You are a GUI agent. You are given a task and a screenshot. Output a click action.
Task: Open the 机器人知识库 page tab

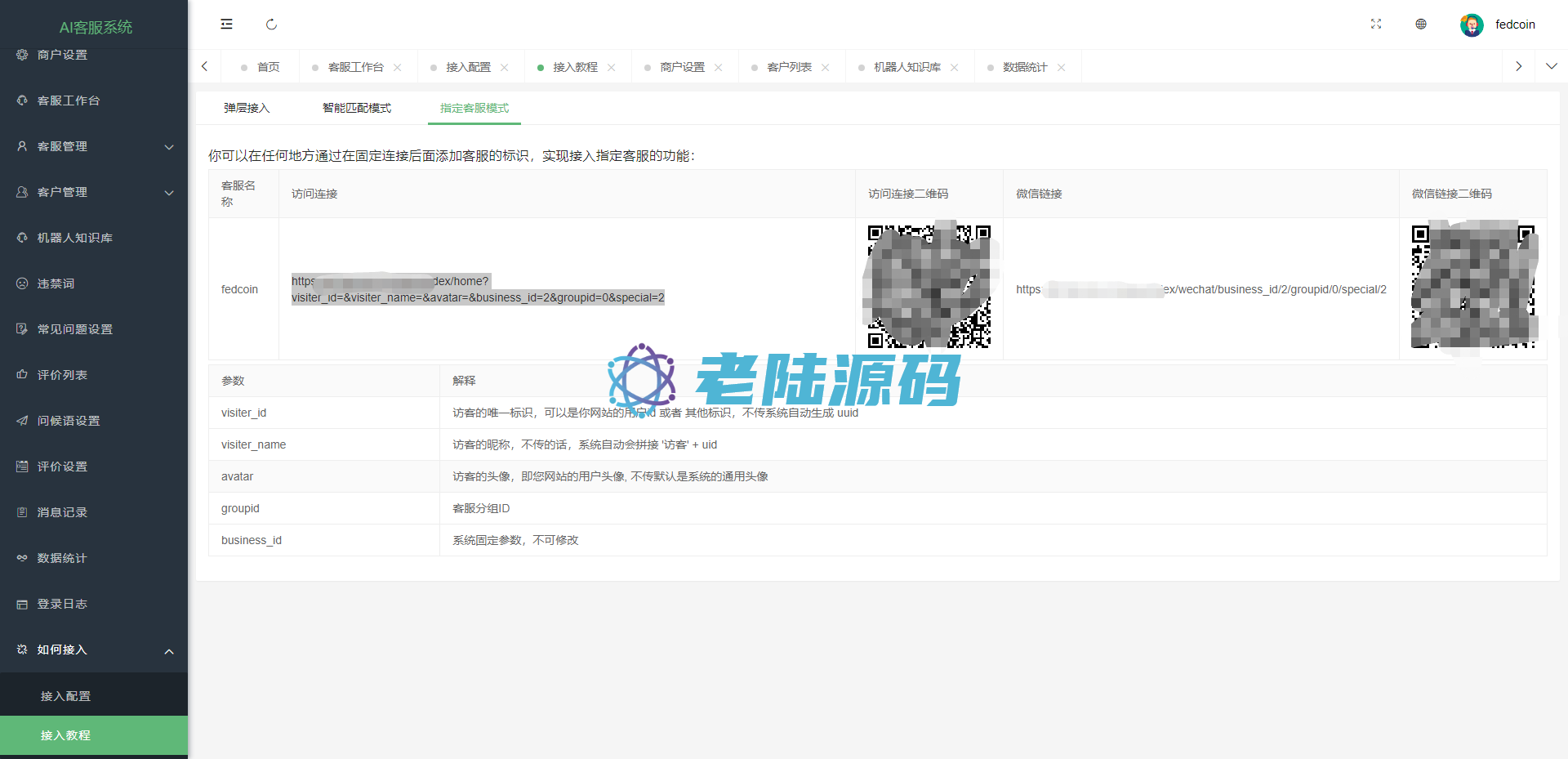pos(906,67)
